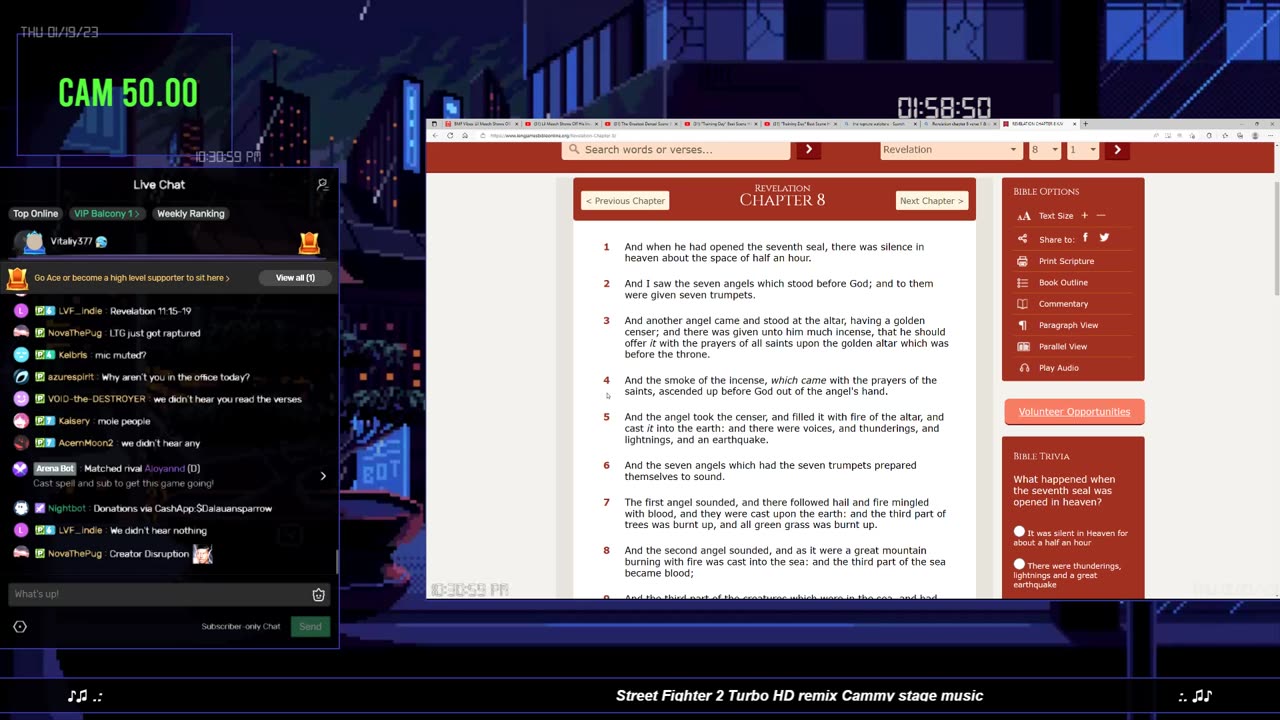Click the Play Audio link
The width and height of the screenshot is (1280, 720).
(1058, 368)
